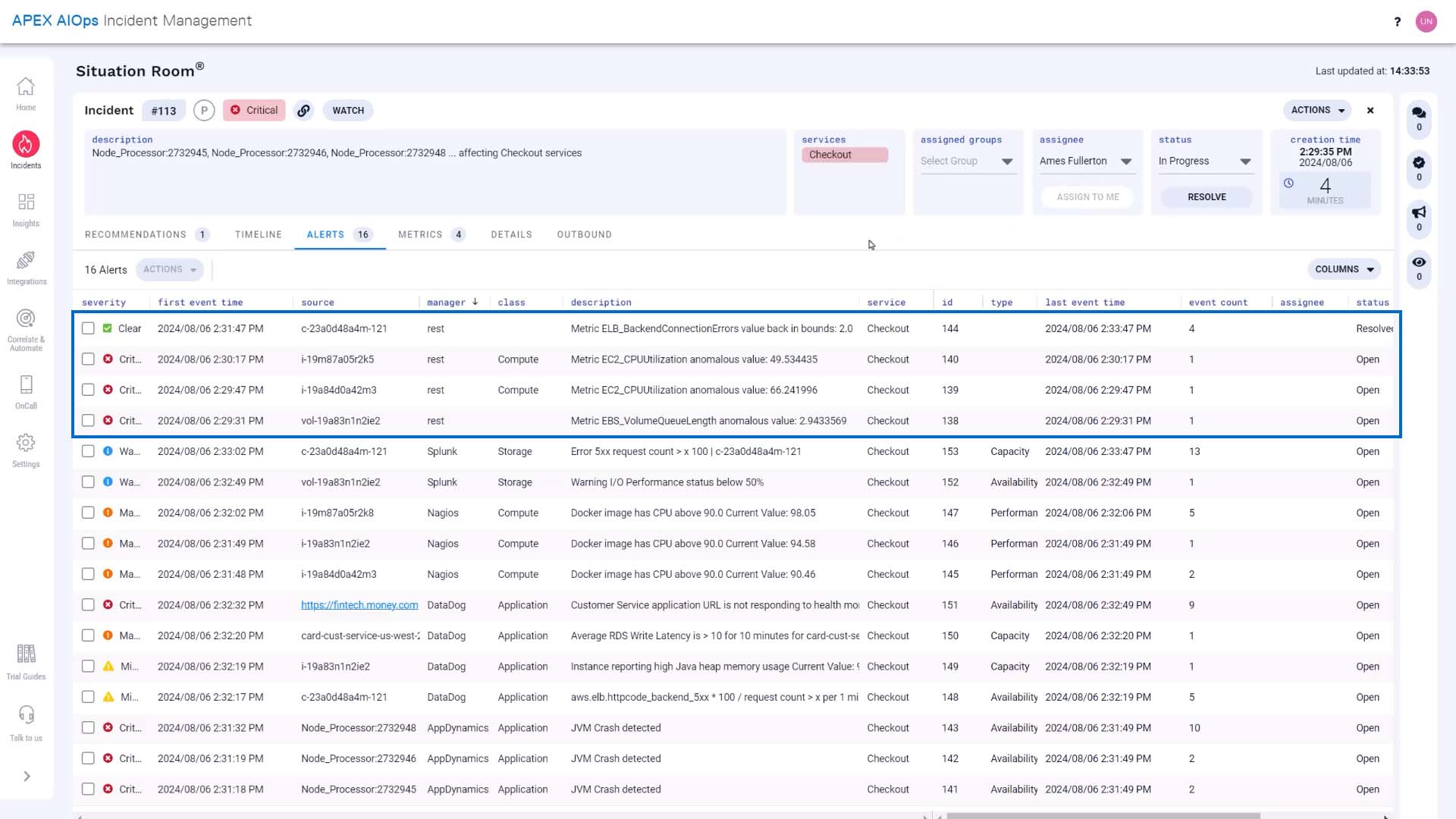The height and width of the screenshot is (819, 1456).
Task: Sort by the event count column header
Action: click(x=1218, y=302)
